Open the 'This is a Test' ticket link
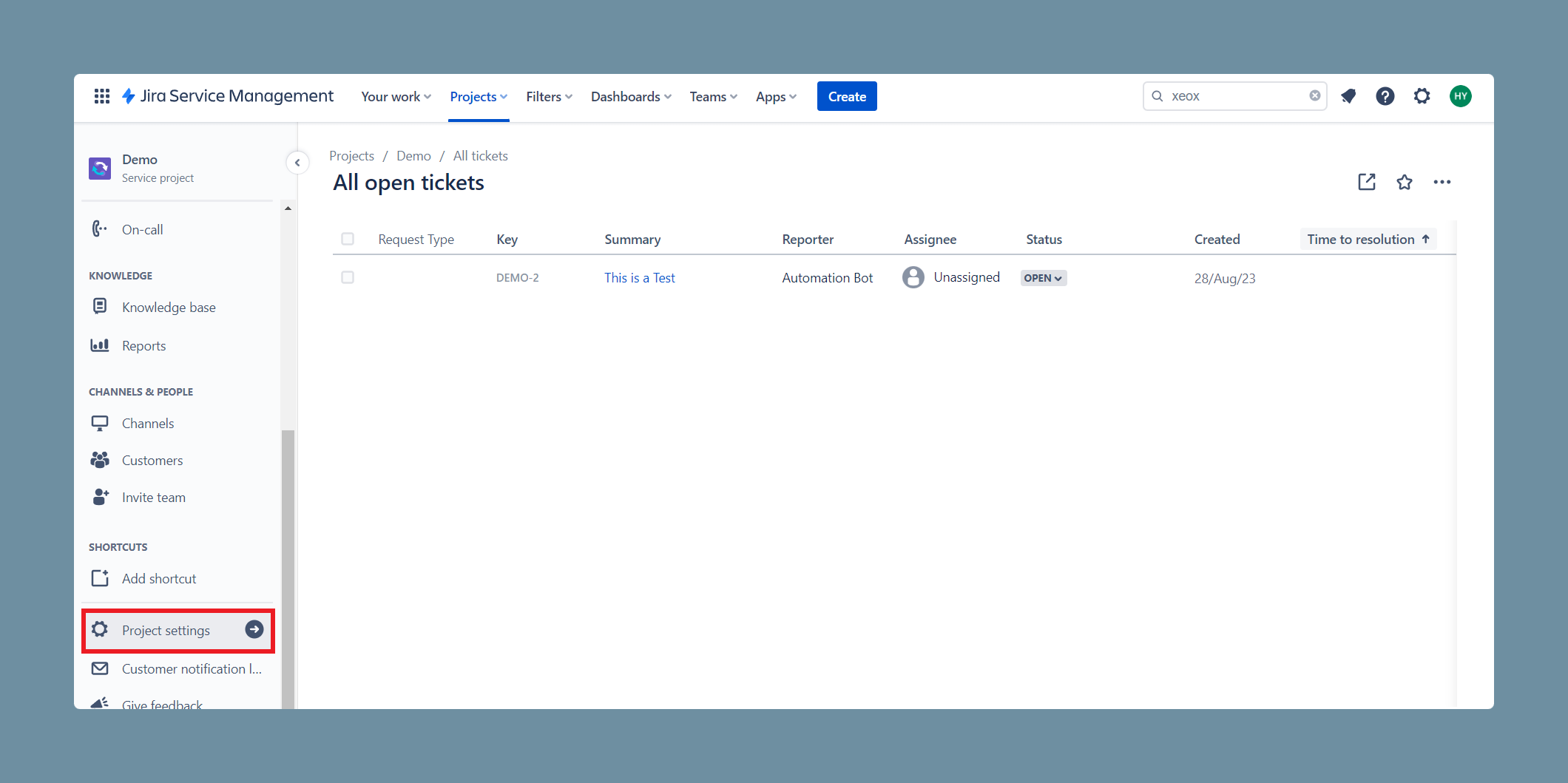Image resolution: width=1568 pixels, height=783 pixels. [640, 278]
